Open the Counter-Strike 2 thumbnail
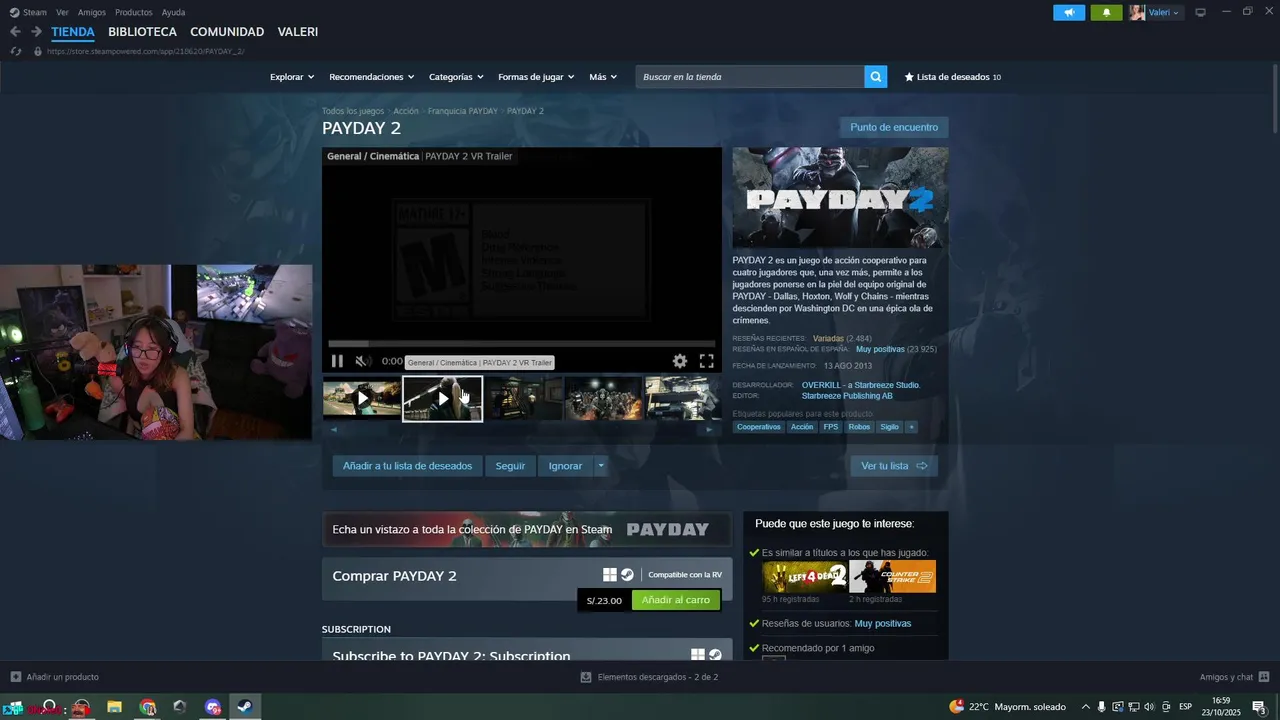The height and width of the screenshot is (720, 1280). pos(893,577)
